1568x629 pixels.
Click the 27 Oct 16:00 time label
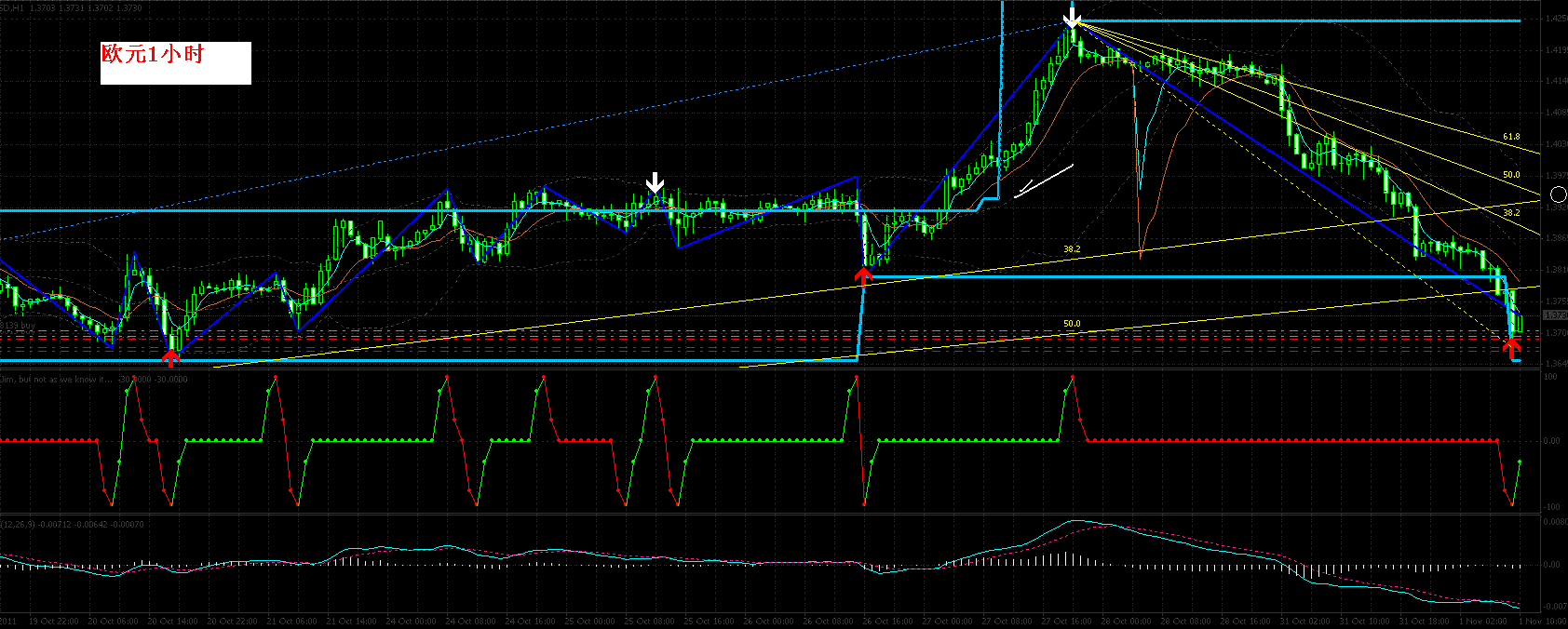[x=1066, y=621]
